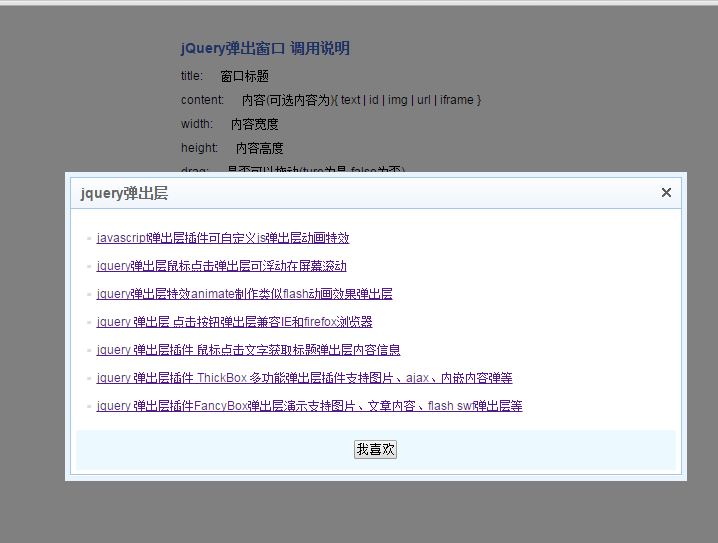This screenshot has height=543, width=718.
Task: Open link 鼠标点击文字获取标题弹出层内容信息
Action: (249, 350)
